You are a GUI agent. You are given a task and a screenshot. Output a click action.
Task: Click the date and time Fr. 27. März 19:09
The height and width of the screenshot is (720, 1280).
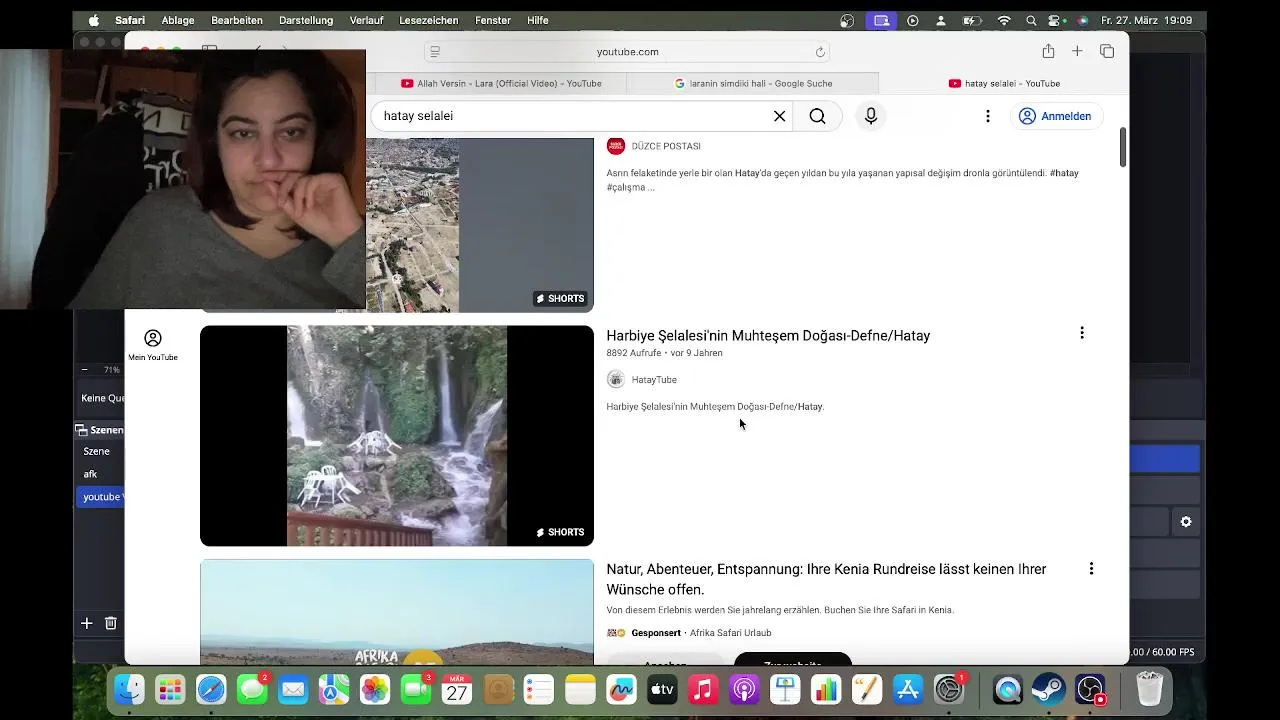(x=1146, y=20)
